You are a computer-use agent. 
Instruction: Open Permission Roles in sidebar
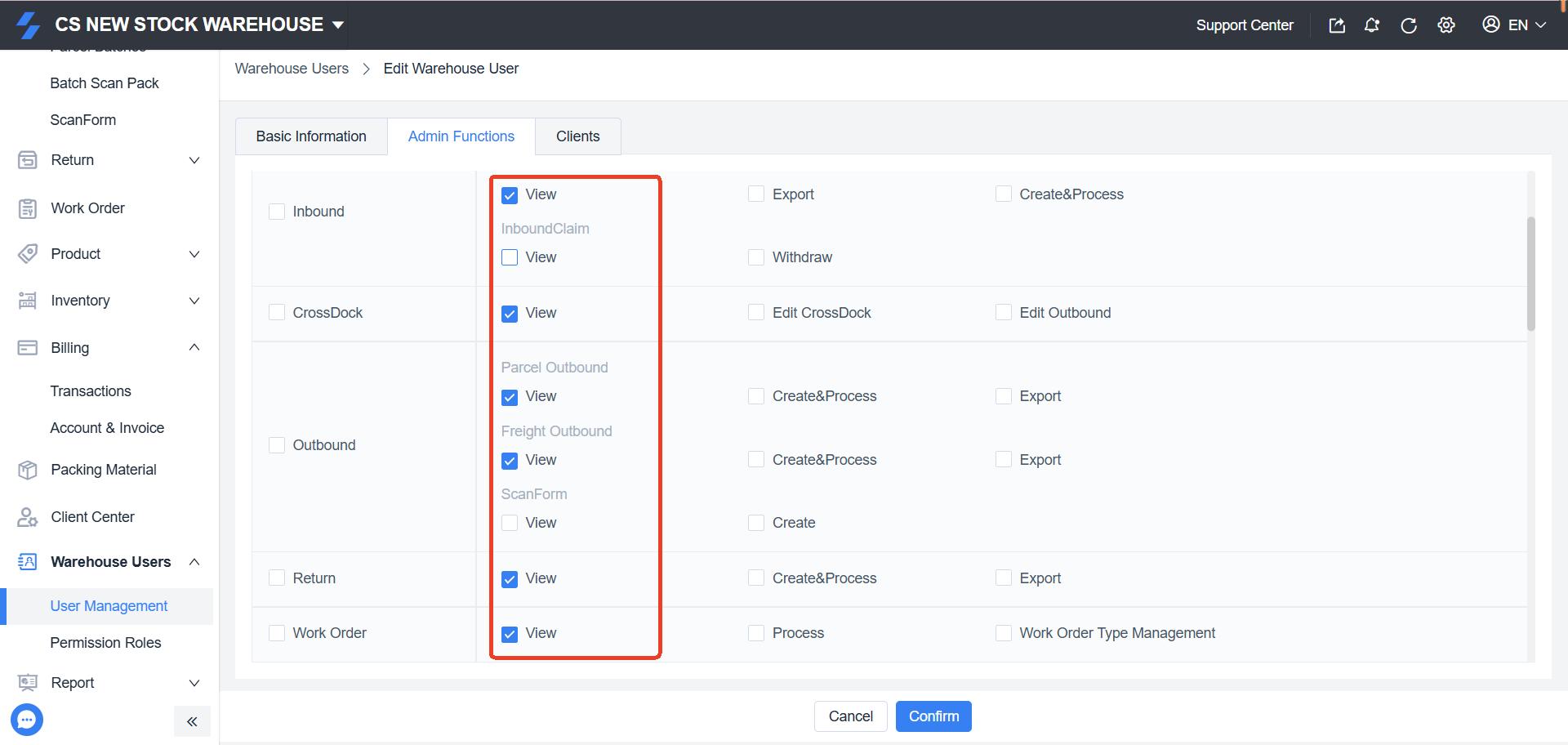point(105,643)
